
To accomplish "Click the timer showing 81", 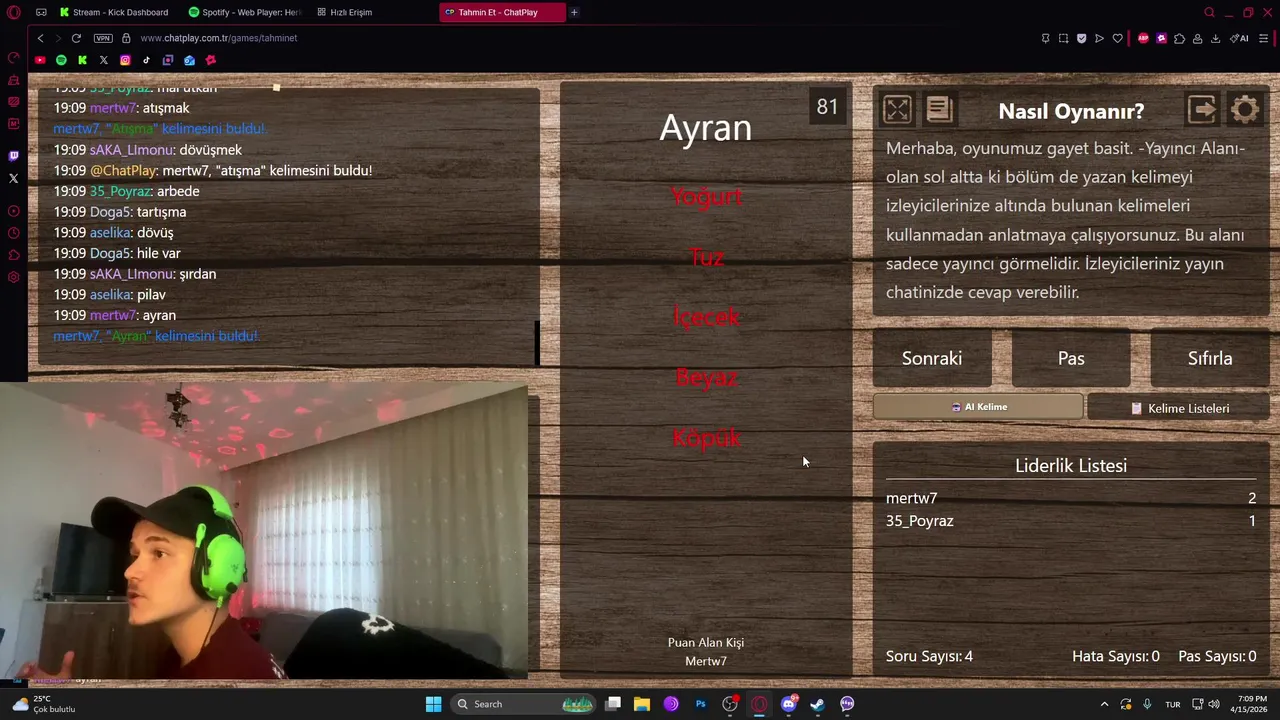I will (x=827, y=107).
